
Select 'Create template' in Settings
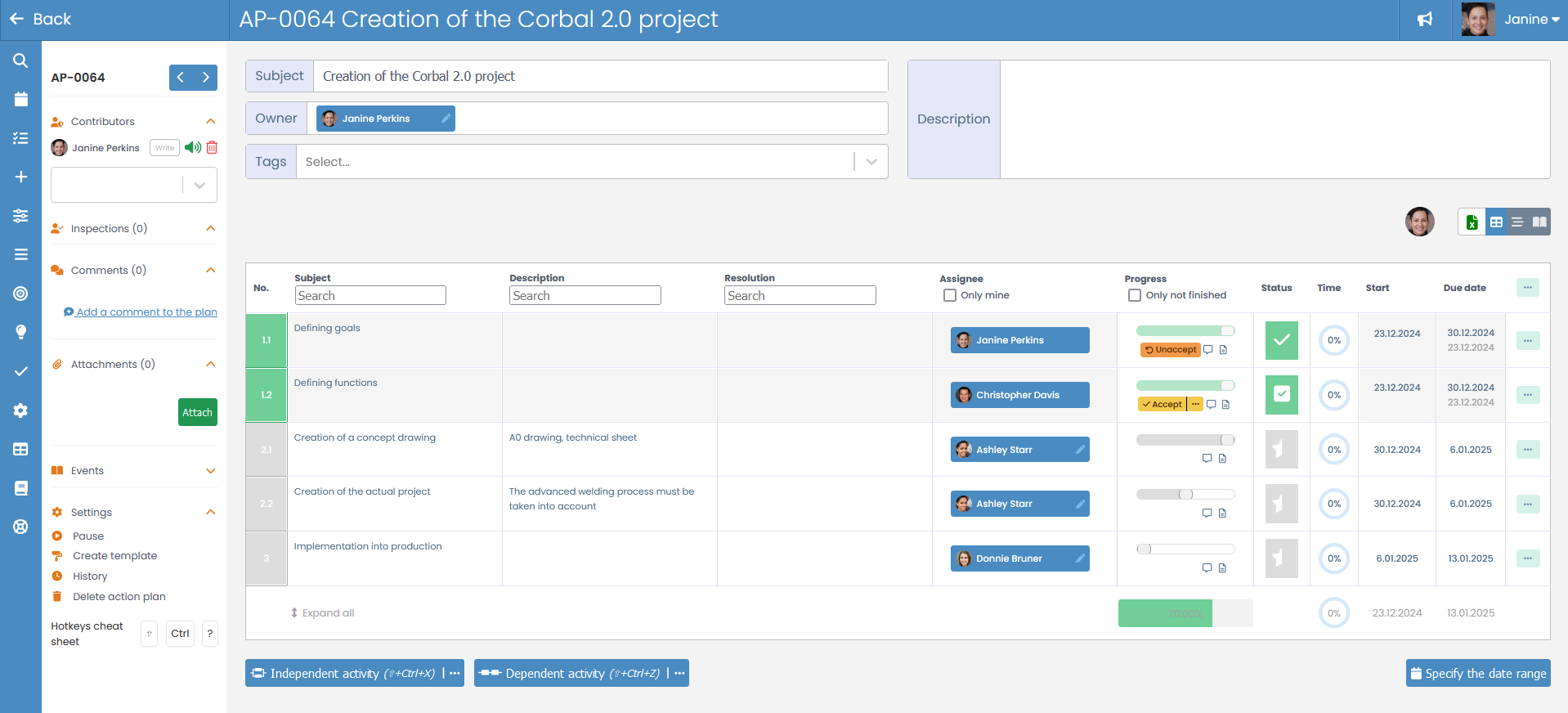[114, 556]
